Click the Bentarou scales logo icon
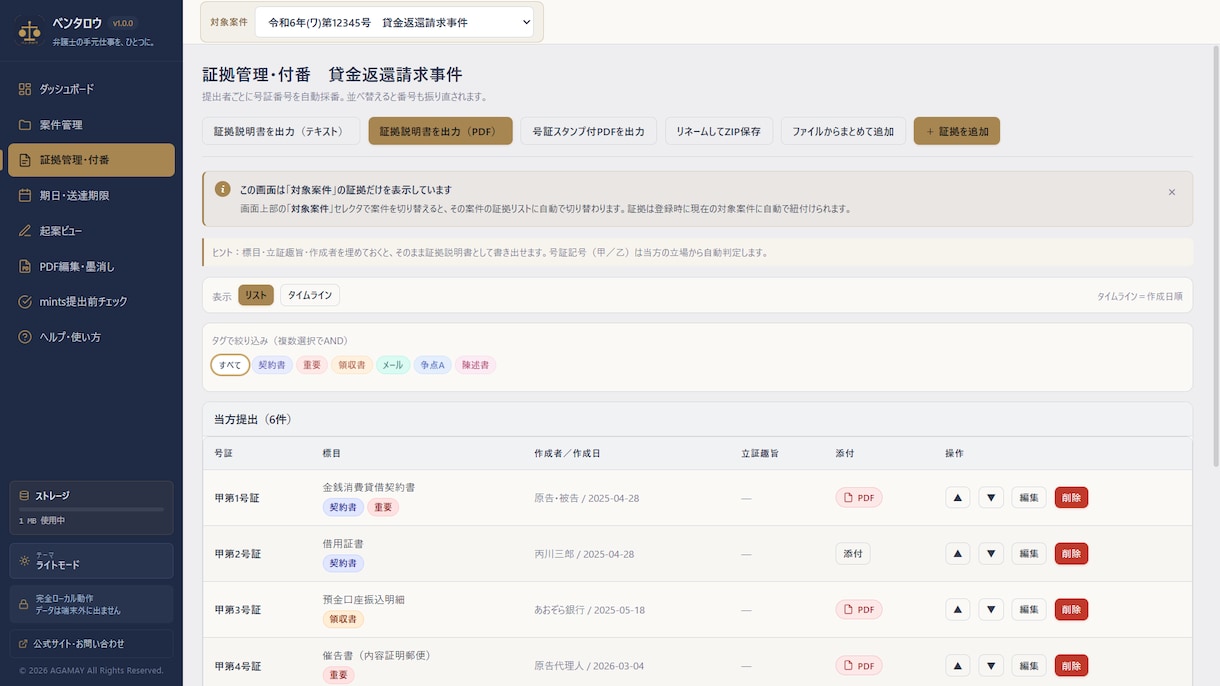Screen dimensions: 1220x686 click(30, 31)
